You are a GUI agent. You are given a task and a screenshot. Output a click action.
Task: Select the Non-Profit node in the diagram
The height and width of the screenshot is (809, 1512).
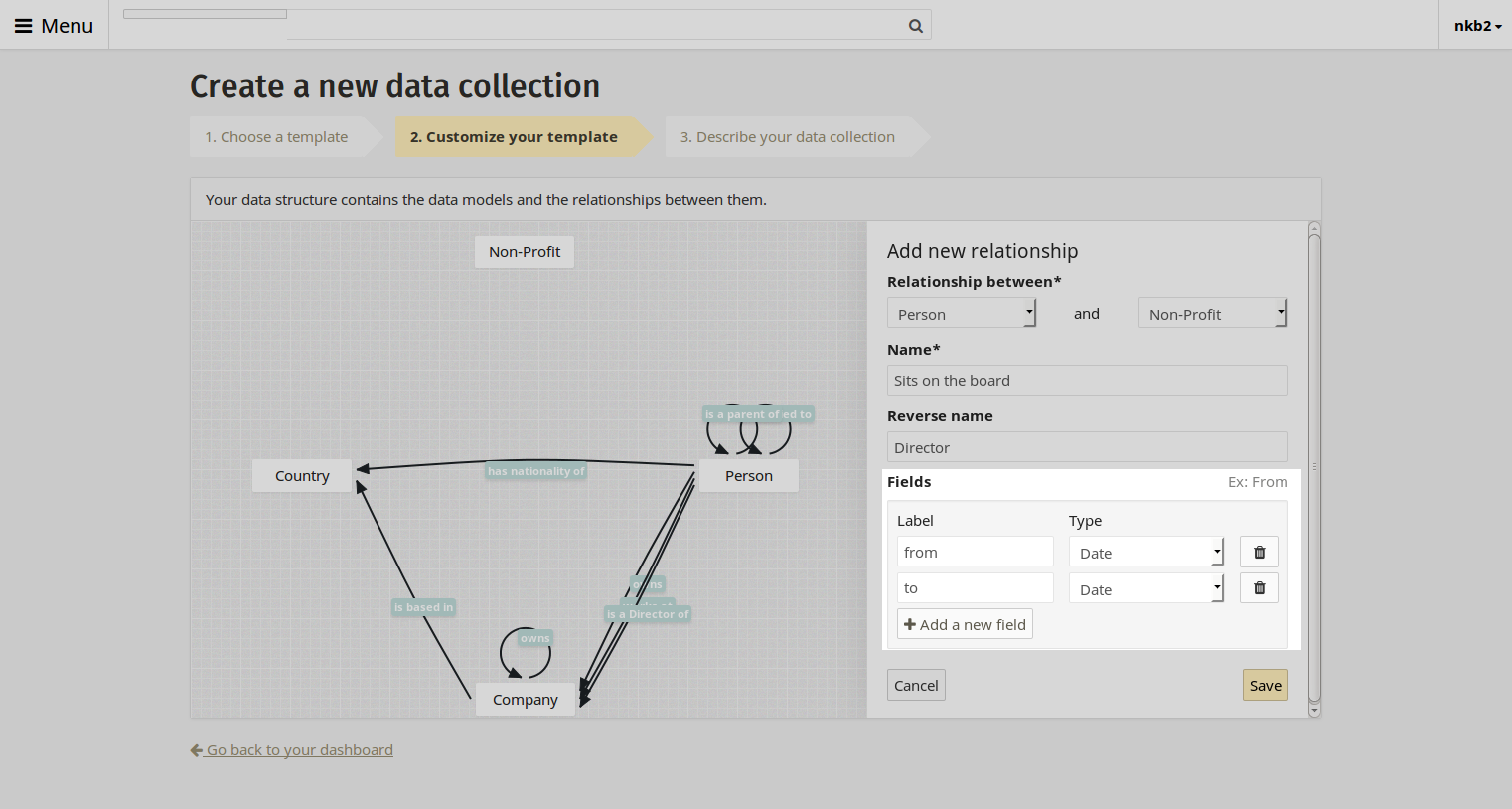point(525,252)
